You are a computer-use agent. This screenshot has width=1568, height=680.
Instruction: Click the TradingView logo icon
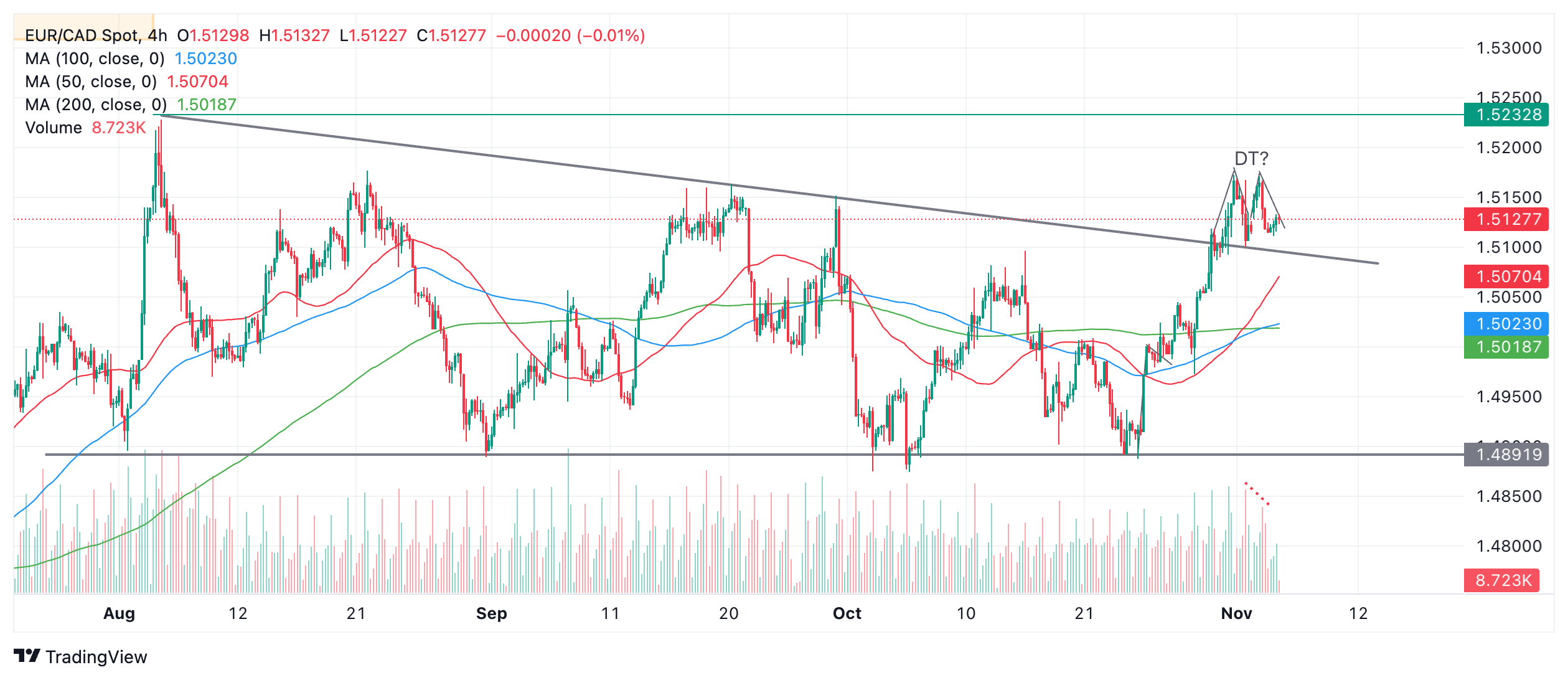click(x=27, y=656)
